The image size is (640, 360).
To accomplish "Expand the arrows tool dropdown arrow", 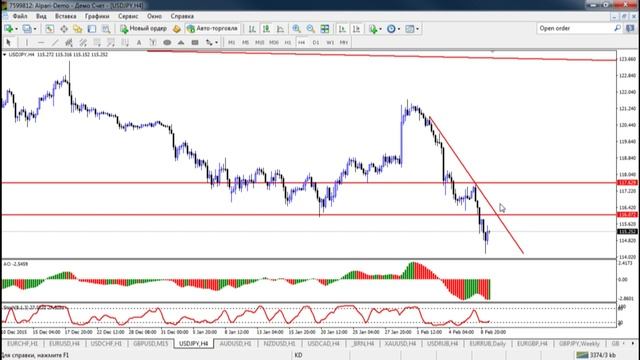I will [216, 42].
